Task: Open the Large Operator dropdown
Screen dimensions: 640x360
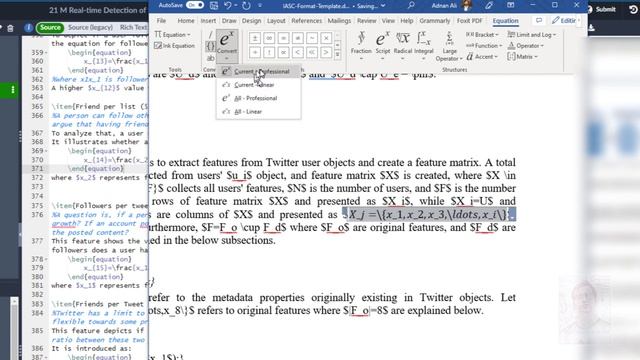Action: [x=449, y=46]
